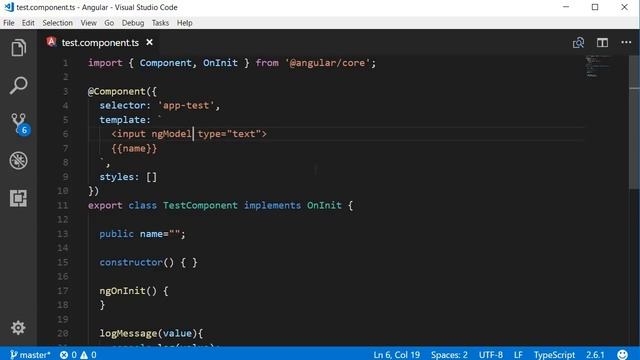This screenshot has width=640, height=360.
Task: Click Ln 6, Col 19 to go to a line
Action: [396, 354]
